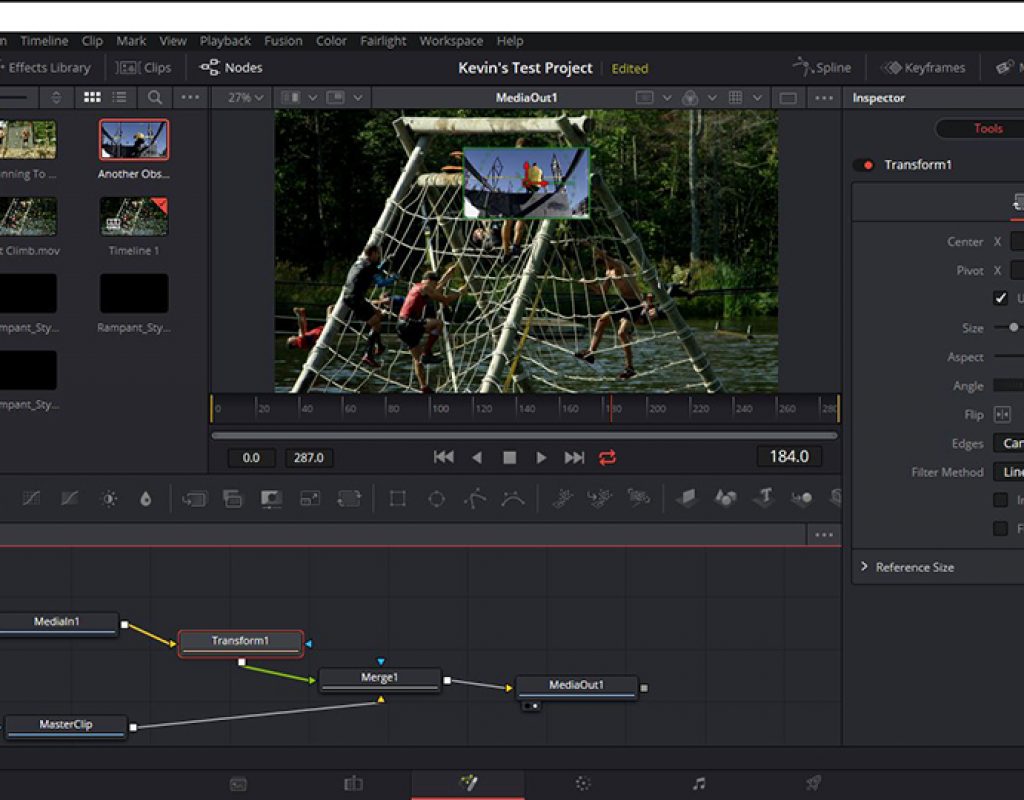Open the media pool sort options

(56, 97)
